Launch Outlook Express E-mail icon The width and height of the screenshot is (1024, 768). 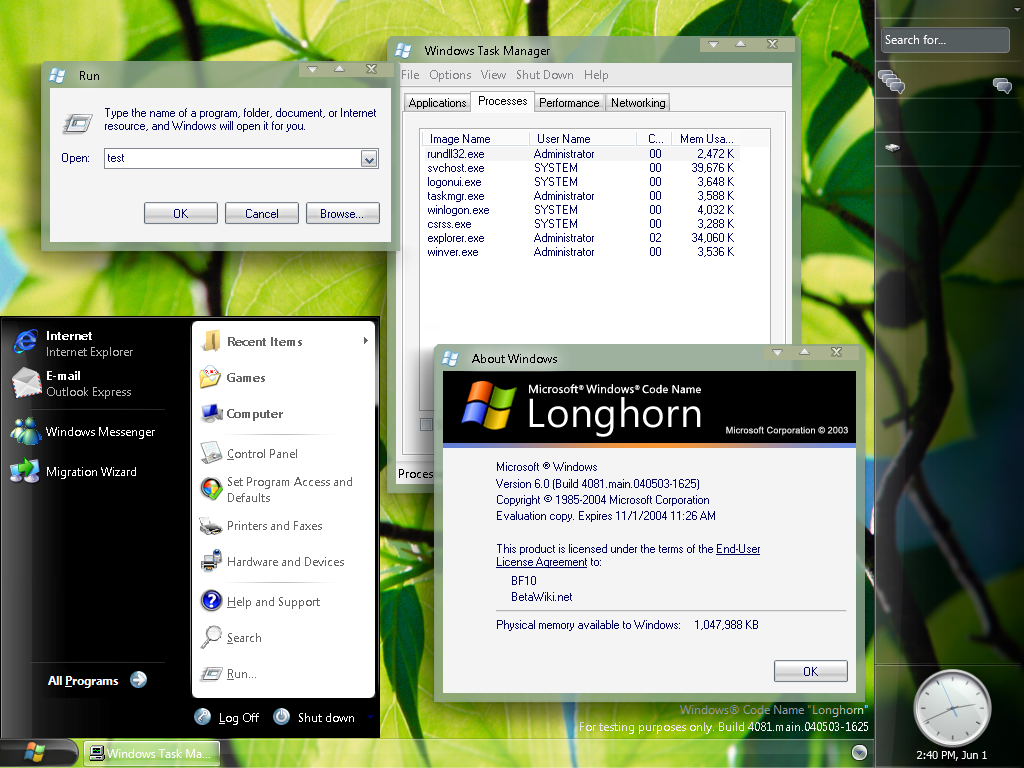(x=25, y=383)
